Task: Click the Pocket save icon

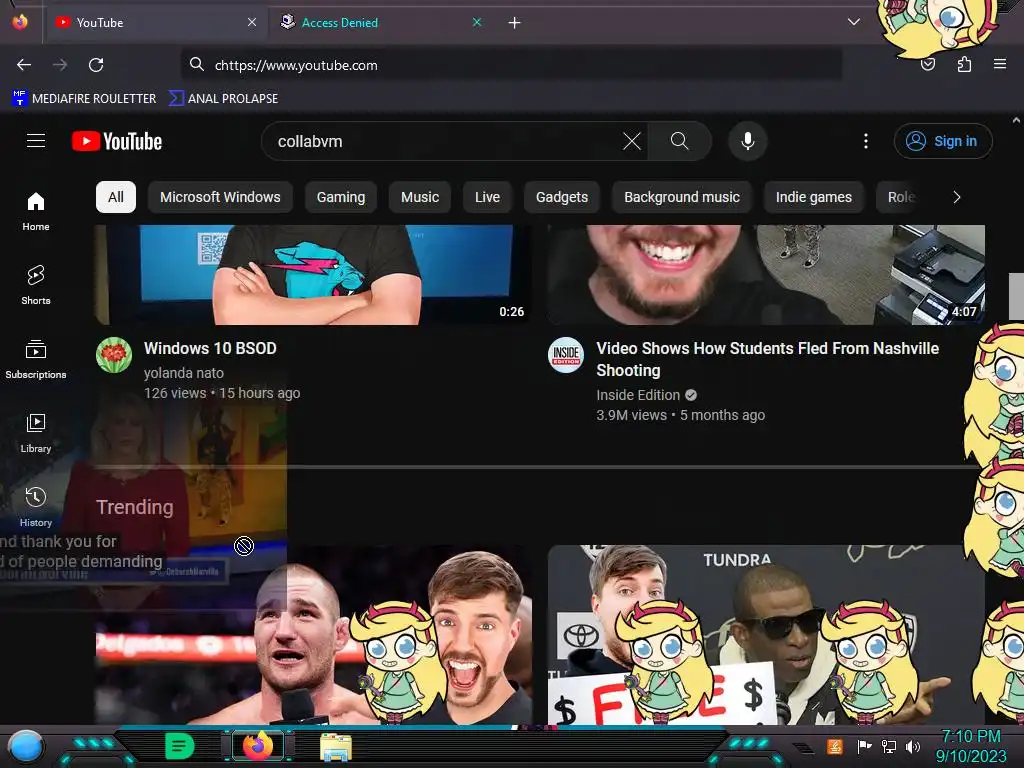Action: 928,64
